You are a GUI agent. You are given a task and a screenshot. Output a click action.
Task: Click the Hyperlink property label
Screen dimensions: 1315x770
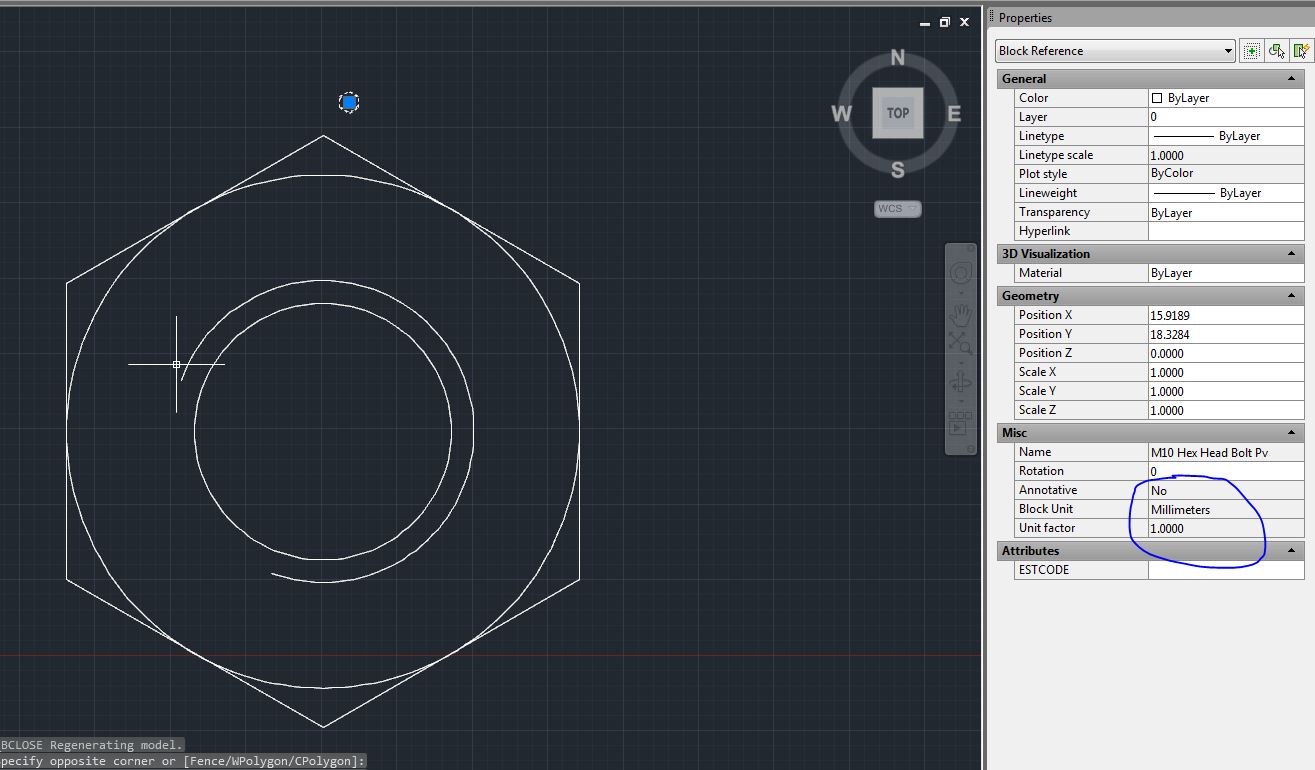coord(1044,231)
